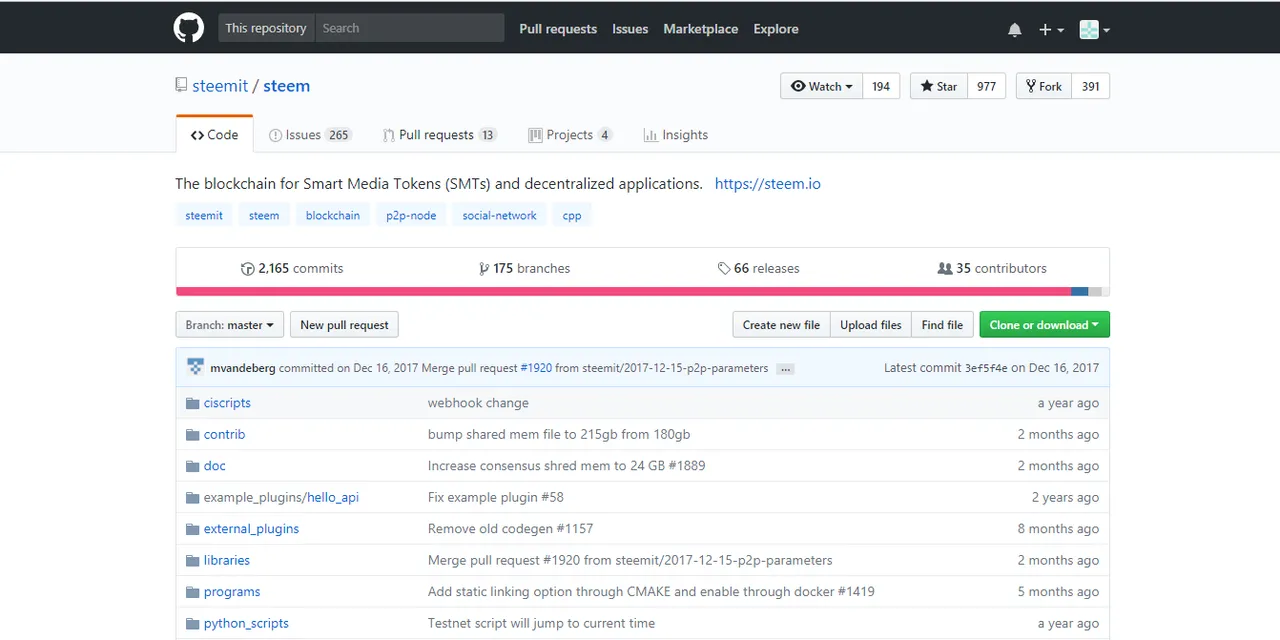Click Upload files button
The image size is (1280, 640).
tap(870, 325)
